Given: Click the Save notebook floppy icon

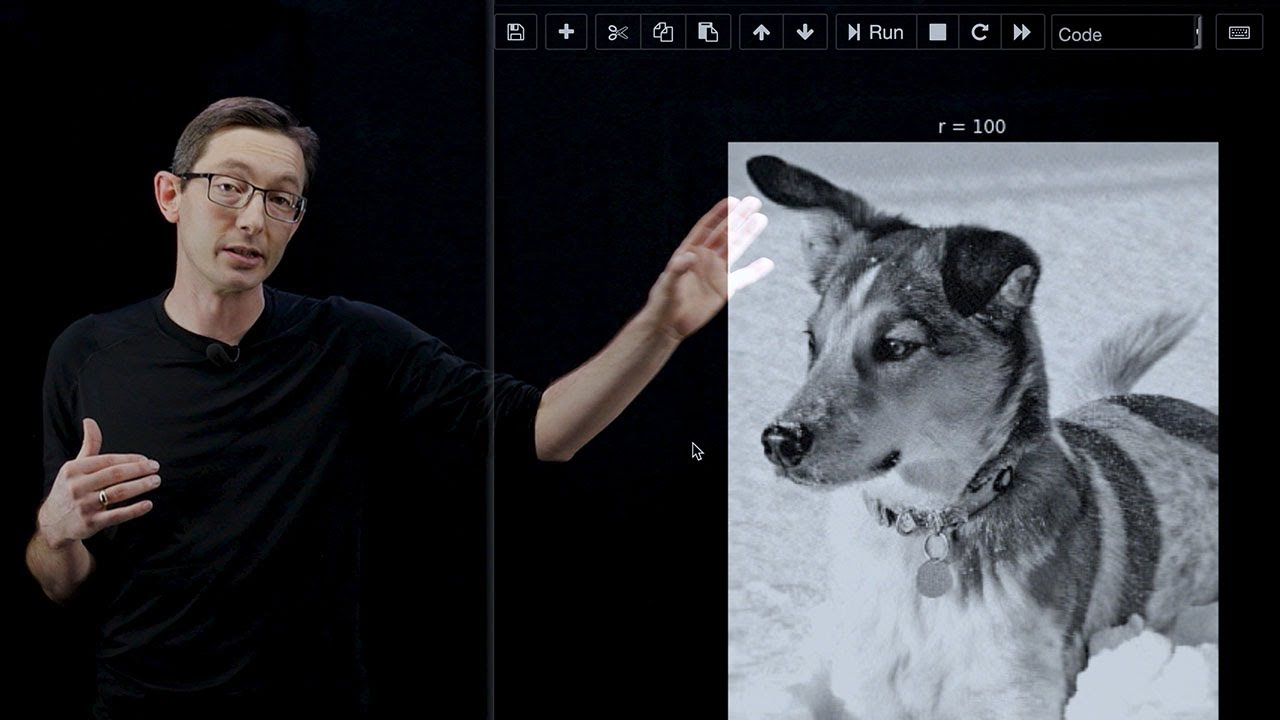Looking at the screenshot, I should point(516,32).
